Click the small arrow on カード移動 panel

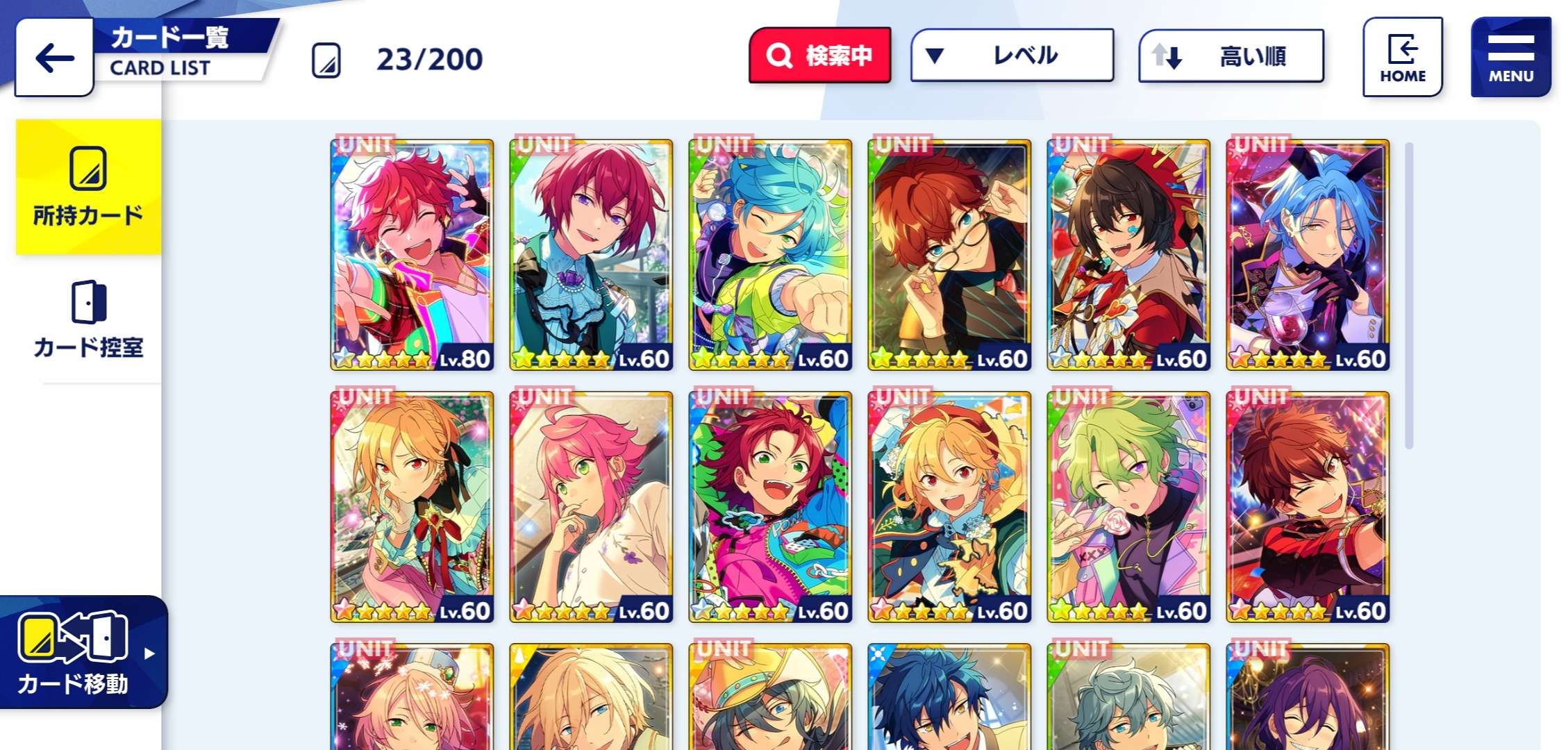click(x=149, y=653)
